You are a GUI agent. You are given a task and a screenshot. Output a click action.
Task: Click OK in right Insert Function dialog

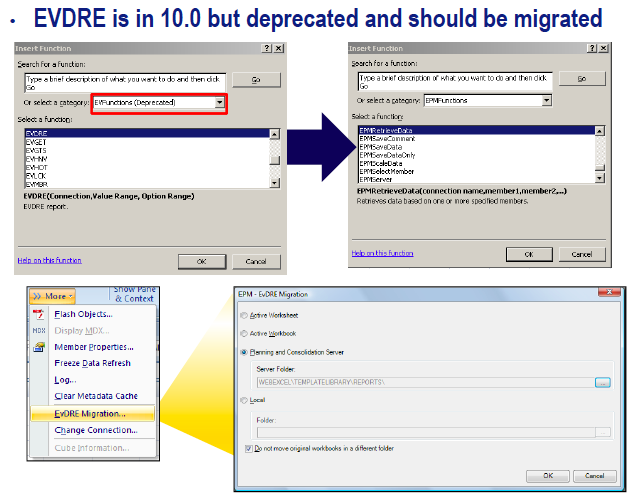[x=529, y=254]
